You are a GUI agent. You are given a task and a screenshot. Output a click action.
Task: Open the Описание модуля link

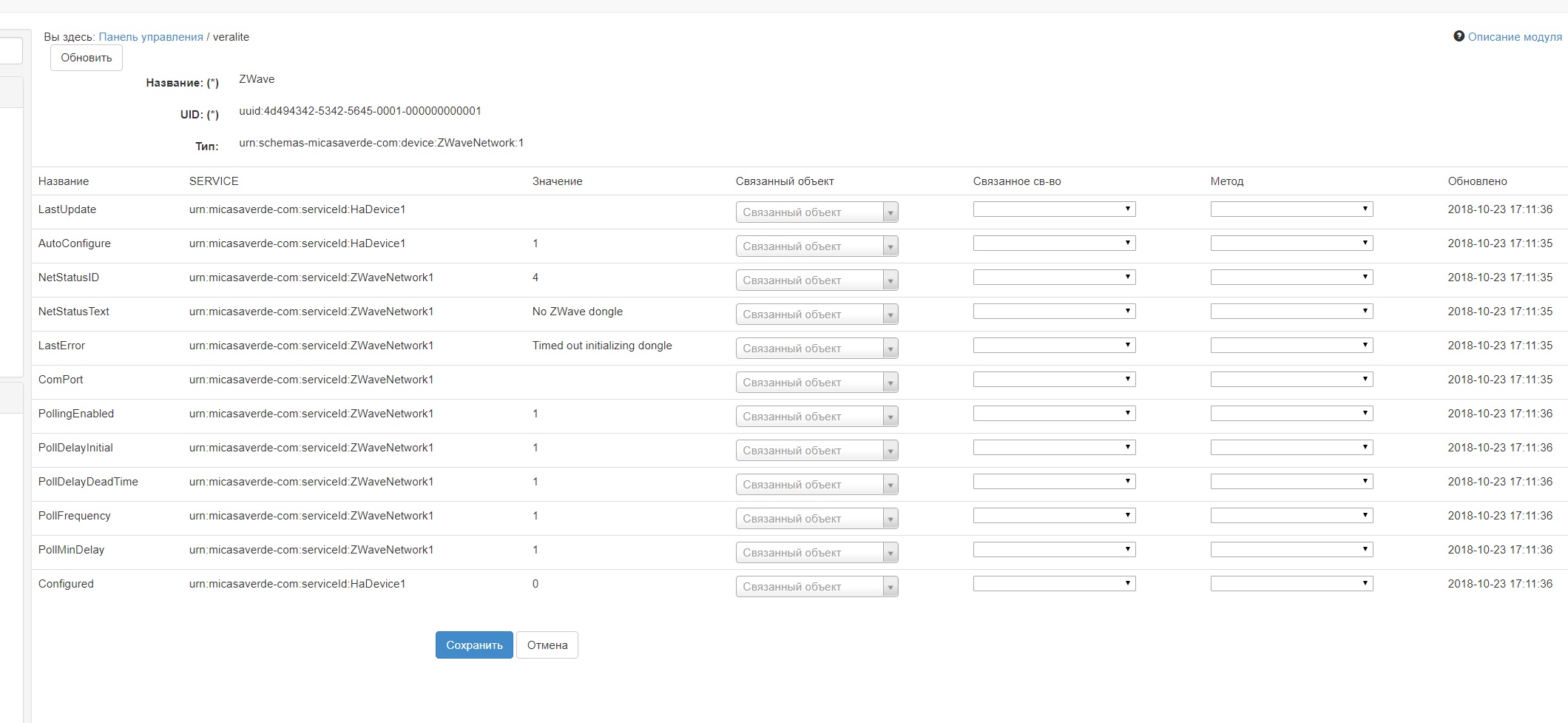(1515, 37)
